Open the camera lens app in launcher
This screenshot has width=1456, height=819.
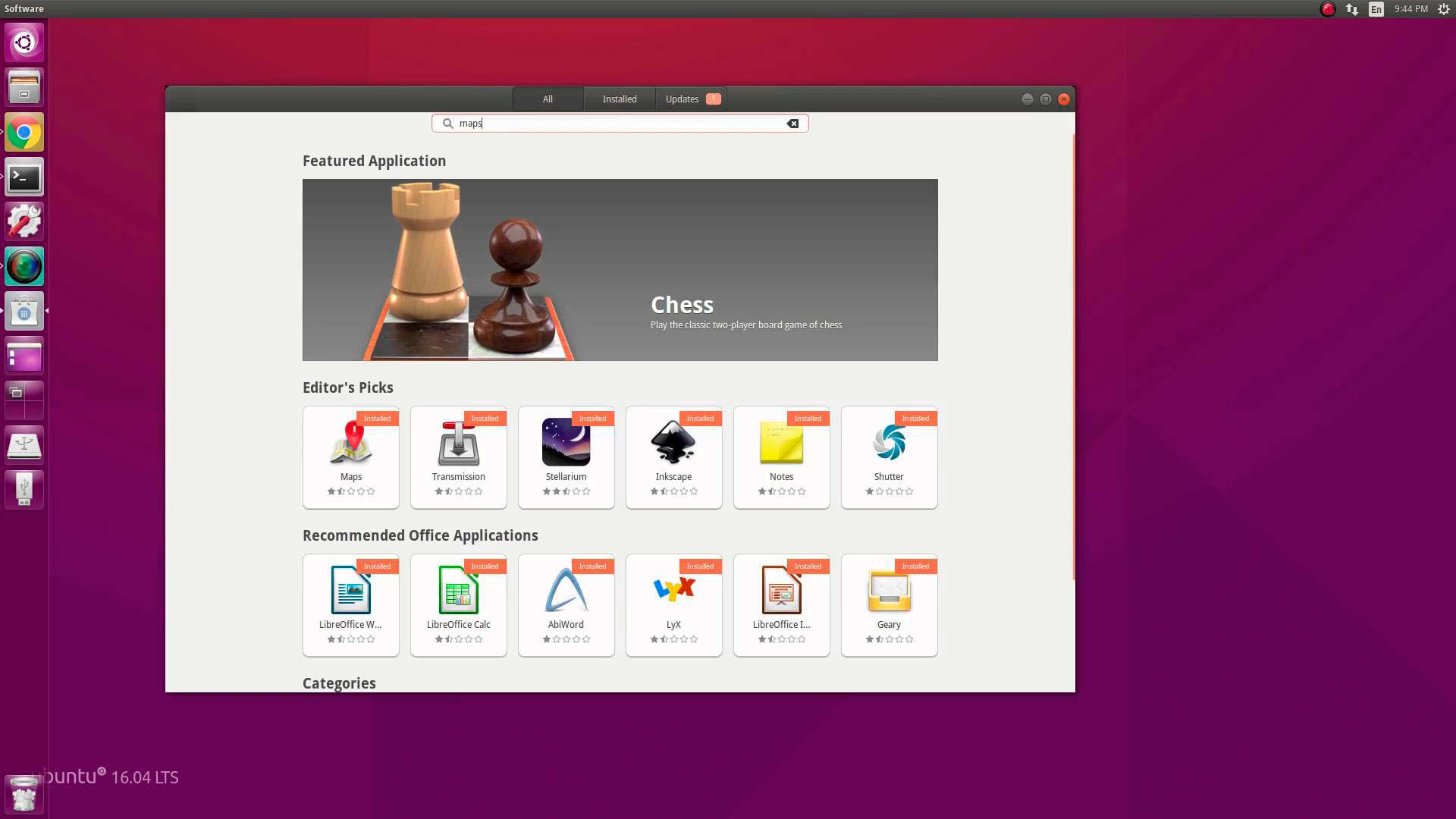[24, 266]
